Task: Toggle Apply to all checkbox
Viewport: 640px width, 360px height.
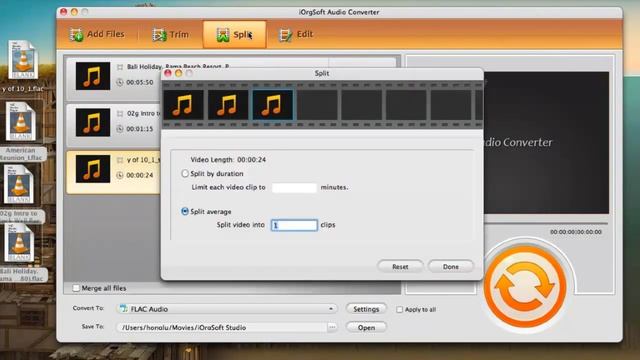Action: pos(400,309)
